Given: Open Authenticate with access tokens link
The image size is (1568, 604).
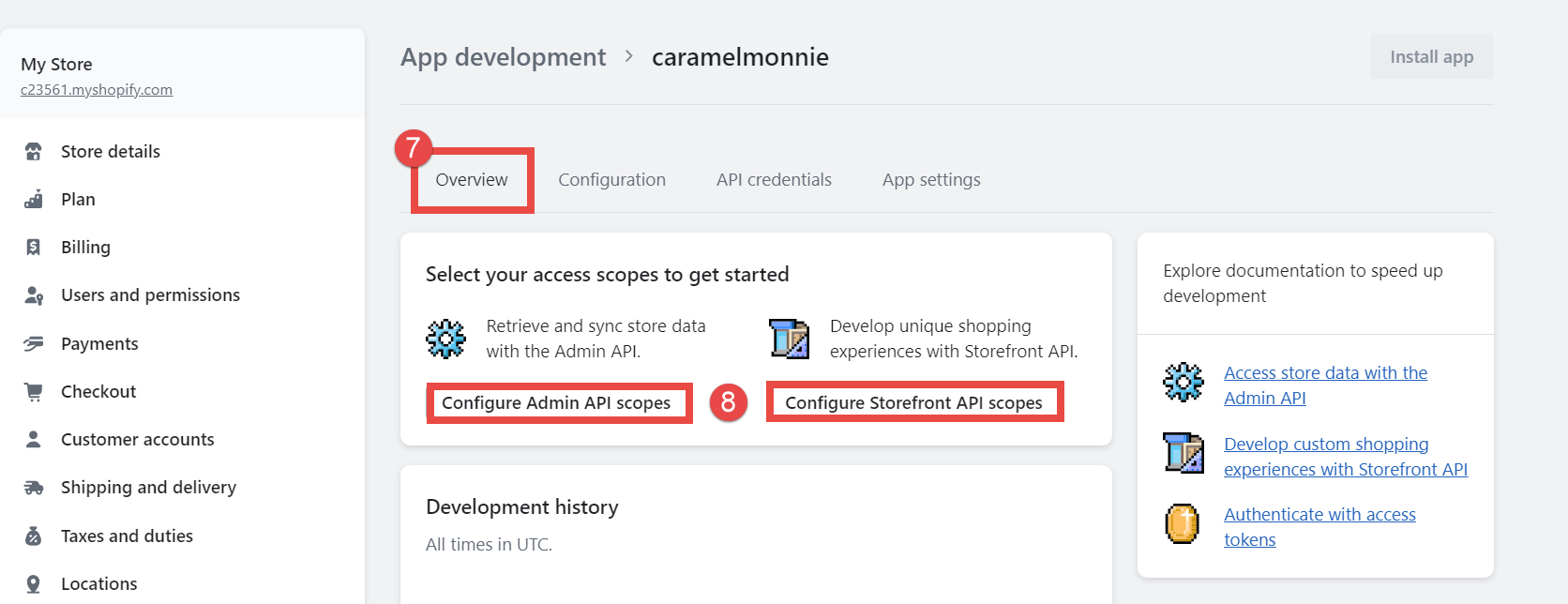Looking at the screenshot, I should tap(1319, 527).
